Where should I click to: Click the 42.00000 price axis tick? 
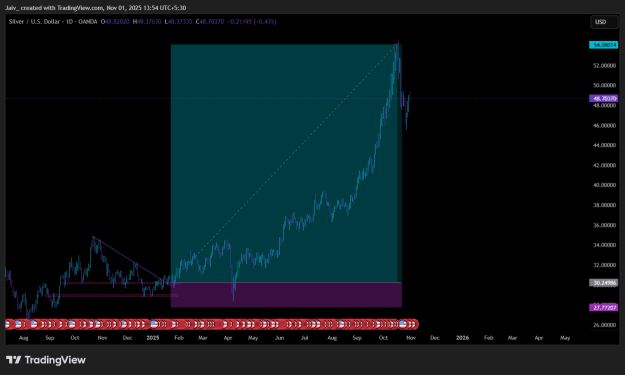pyautogui.click(x=604, y=165)
